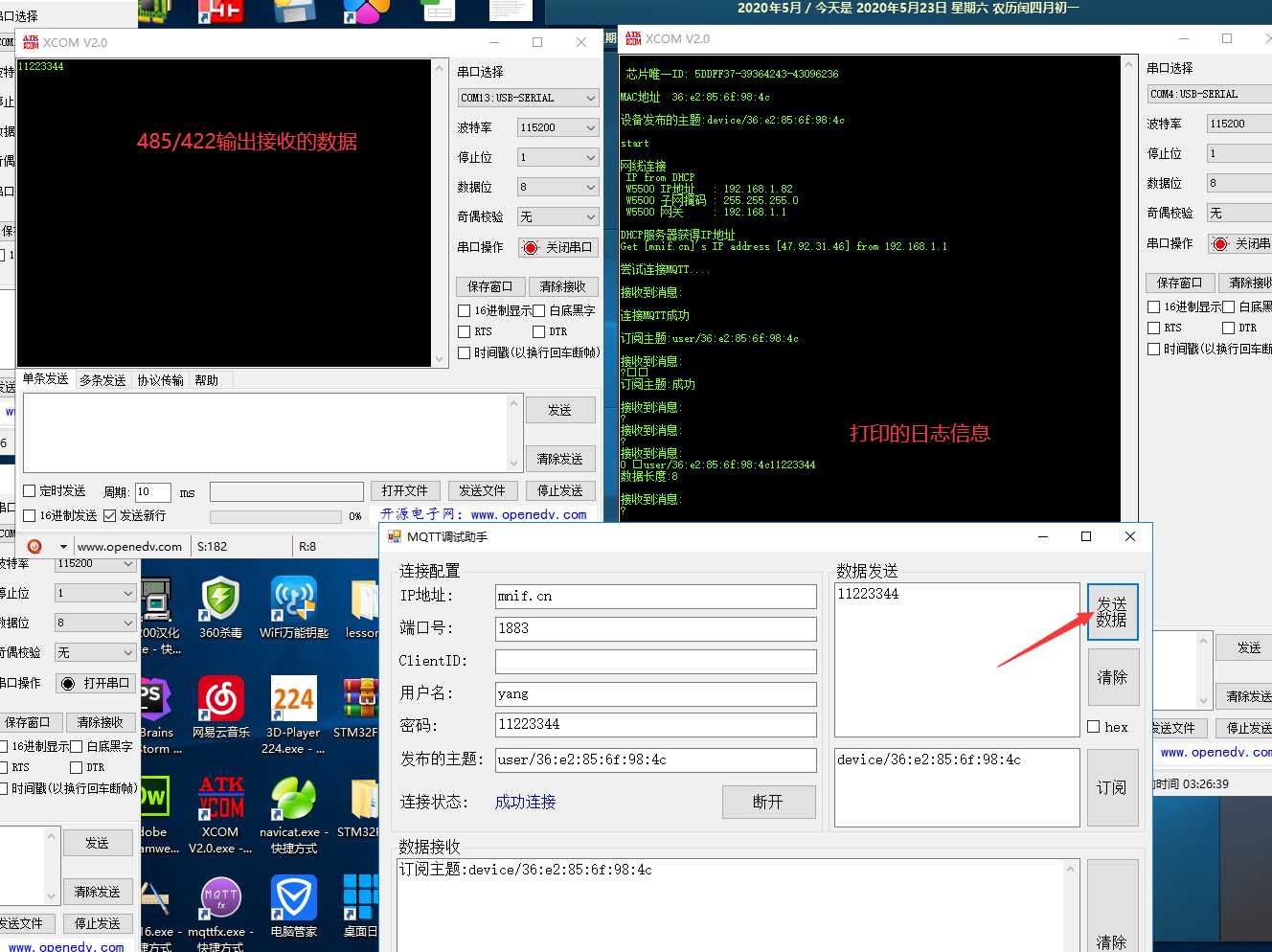Uncheck 发送新行 in COM13 XCOM window
The width and height of the screenshot is (1272, 952).
click(109, 515)
